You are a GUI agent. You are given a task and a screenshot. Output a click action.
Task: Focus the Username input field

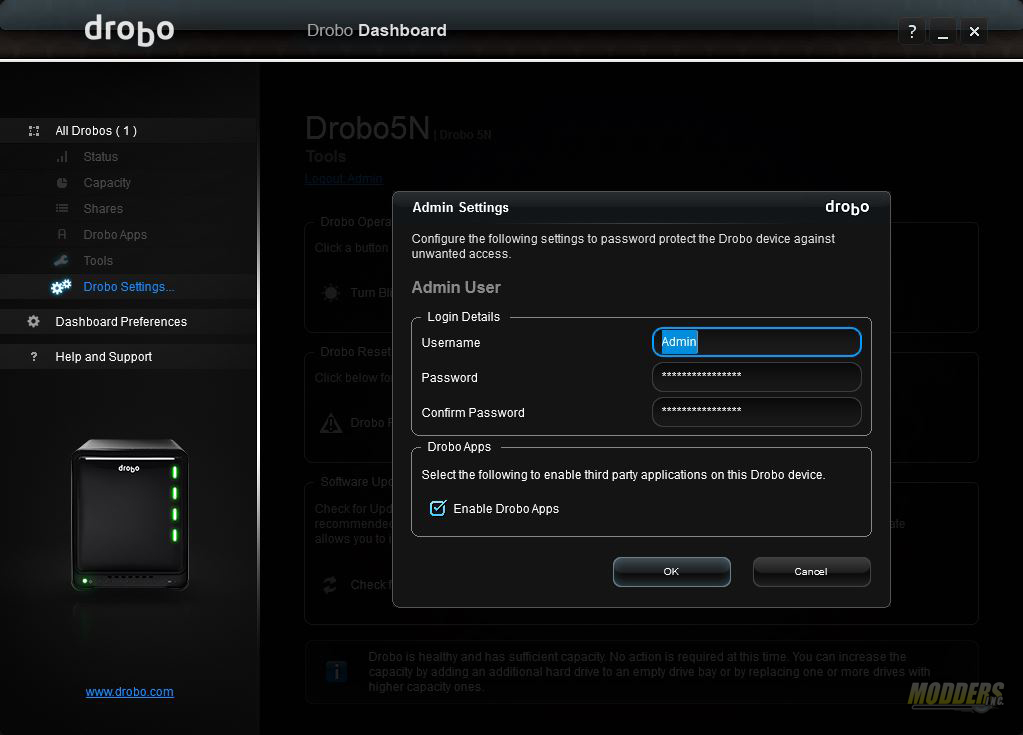tap(756, 342)
